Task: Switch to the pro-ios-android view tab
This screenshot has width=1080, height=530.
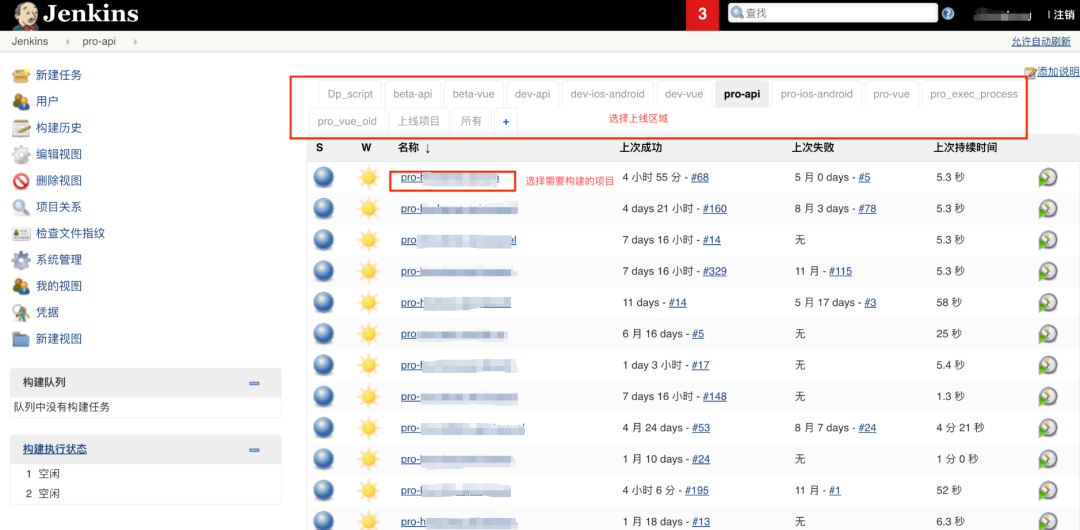Action: 816,94
